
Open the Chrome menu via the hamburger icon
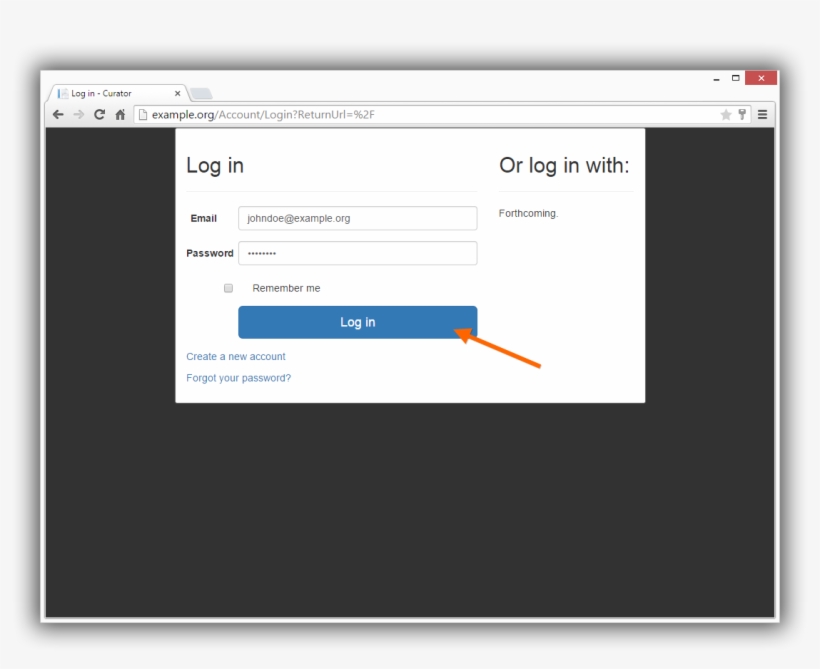pos(761,113)
